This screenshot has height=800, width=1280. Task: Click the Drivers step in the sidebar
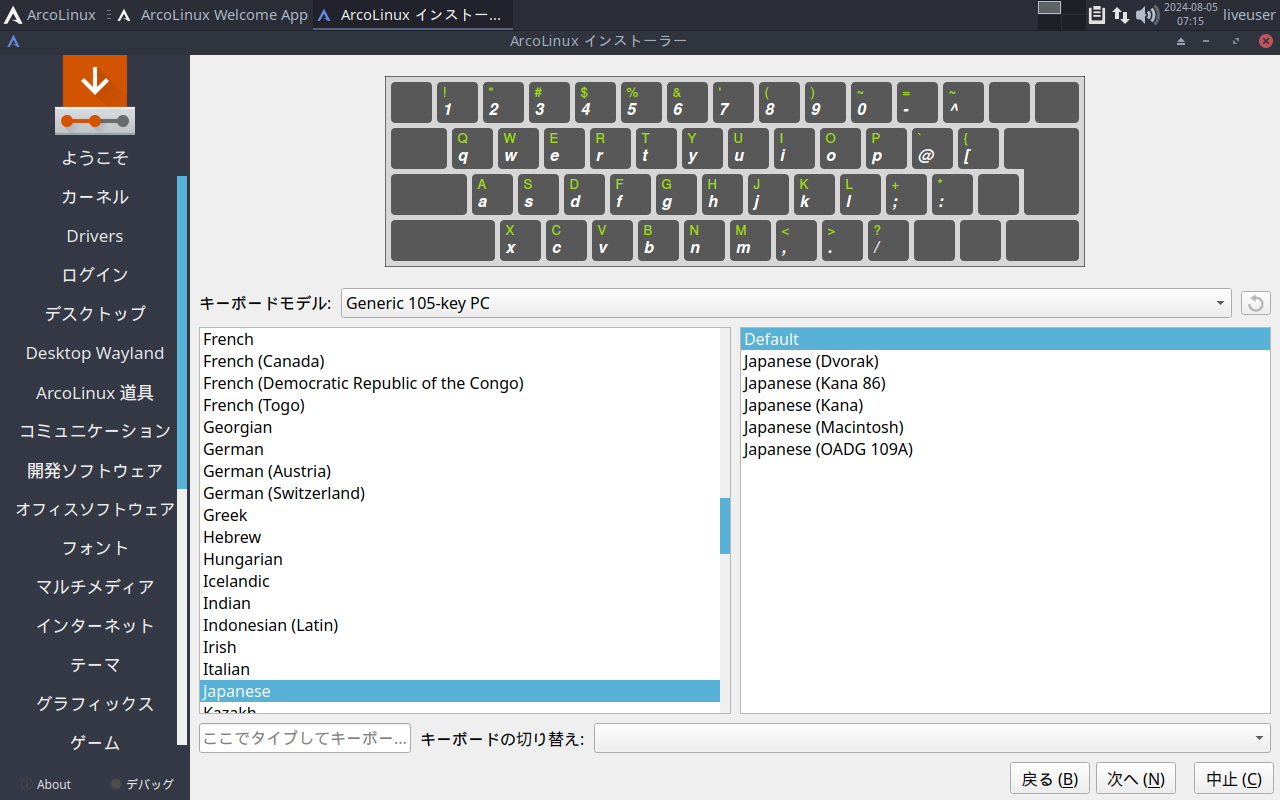coord(95,236)
